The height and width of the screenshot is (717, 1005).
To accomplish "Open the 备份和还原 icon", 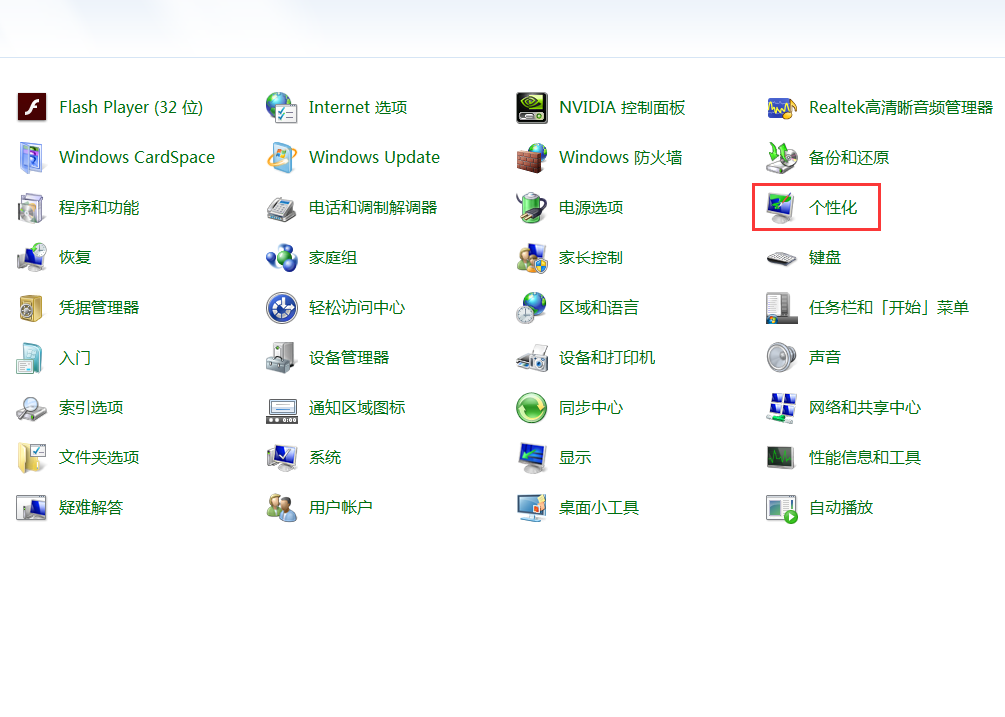I will 781,157.
